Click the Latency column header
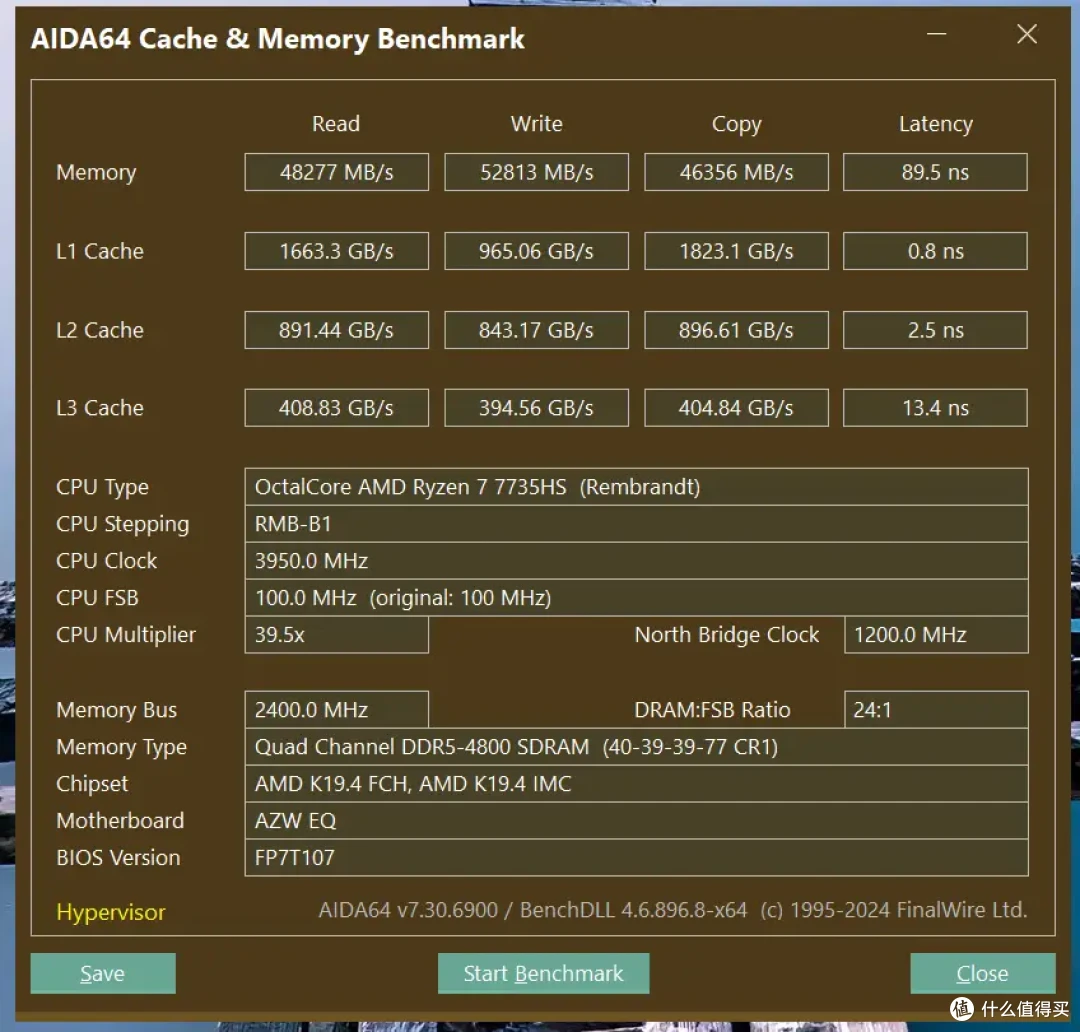Image resolution: width=1080 pixels, height=1032 pixels. [935, 124]
